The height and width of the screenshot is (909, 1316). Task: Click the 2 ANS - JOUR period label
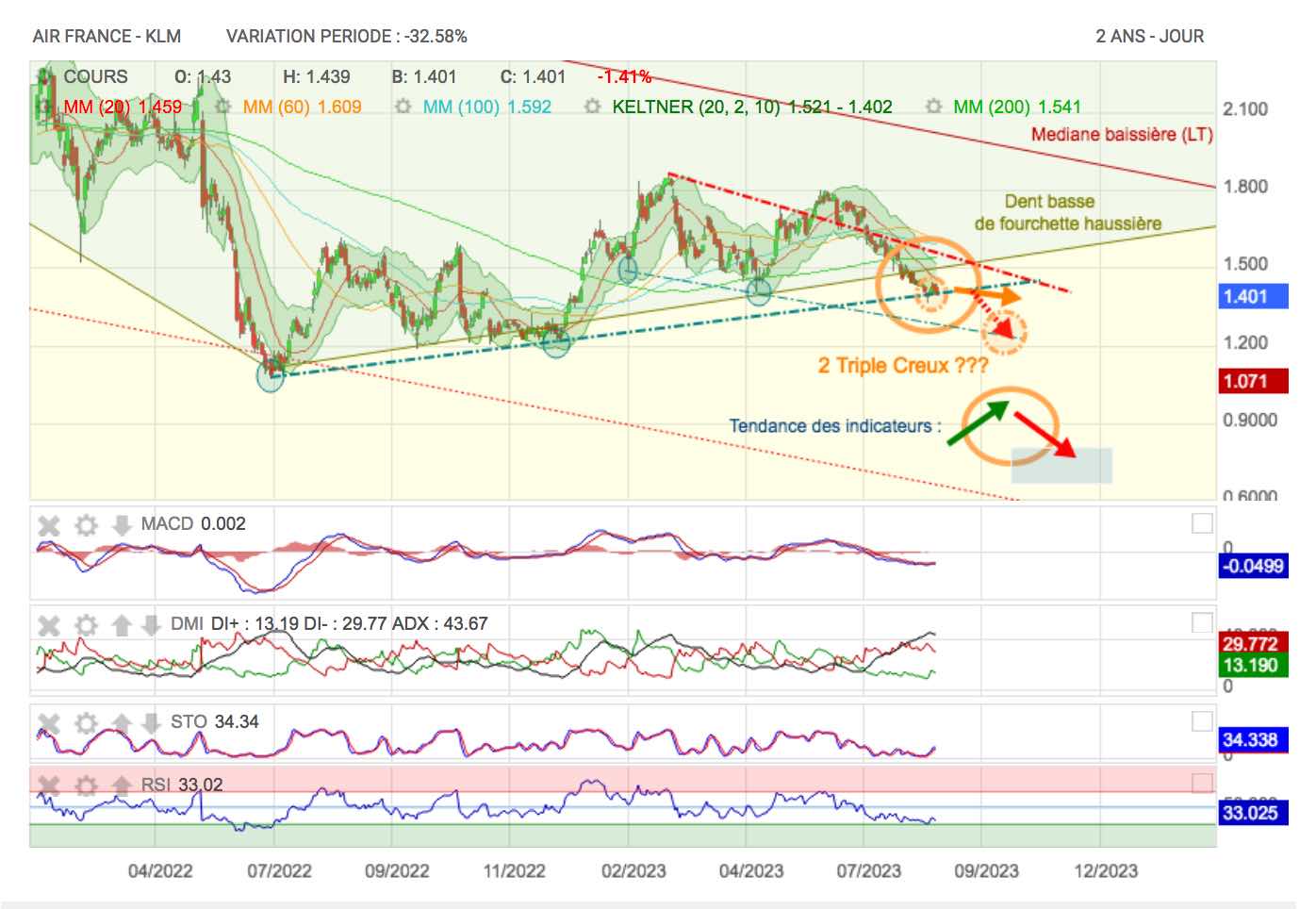(x=1149, y=36)
